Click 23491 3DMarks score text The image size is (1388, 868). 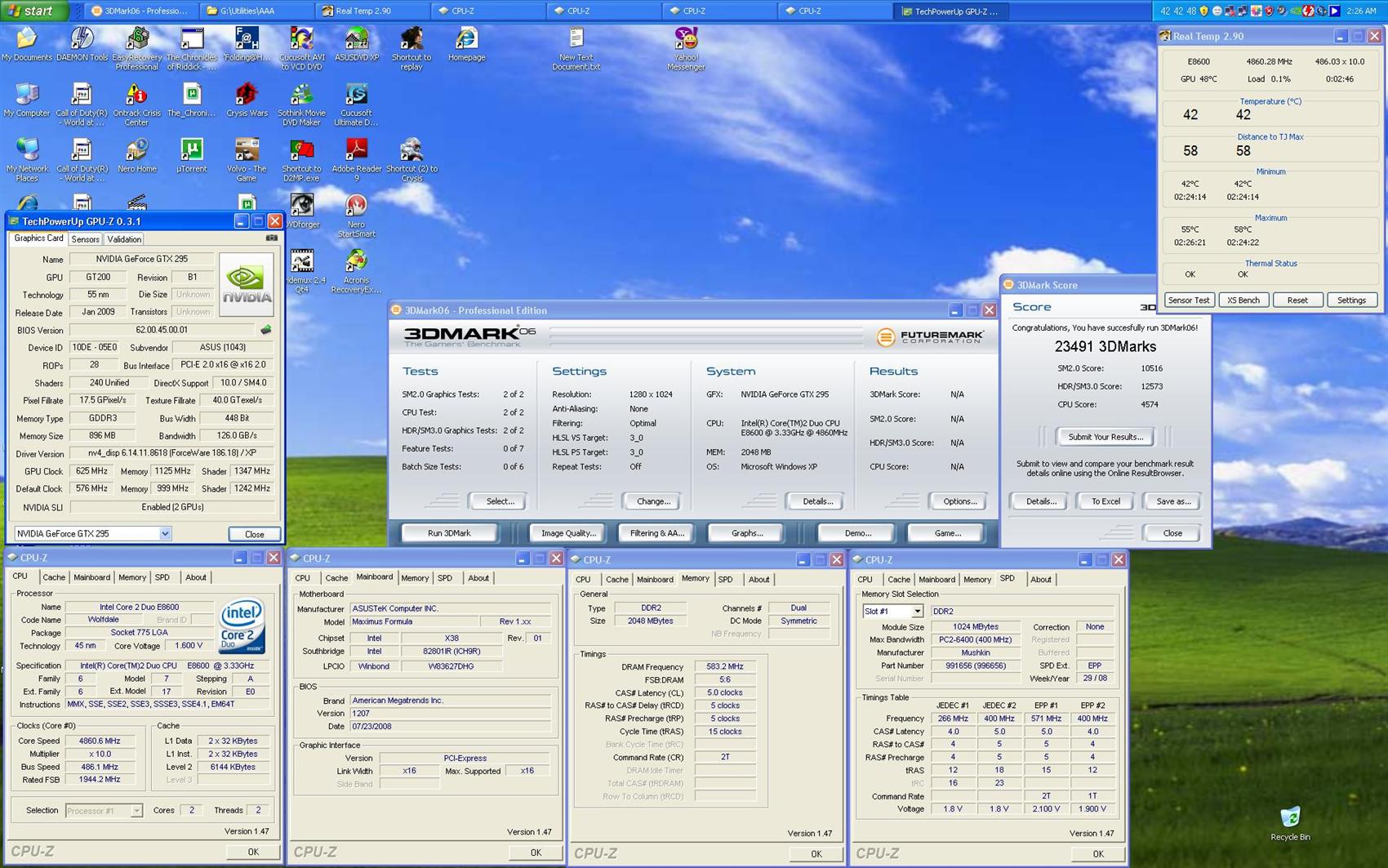pyautogui.click(x=1106, y=347)
